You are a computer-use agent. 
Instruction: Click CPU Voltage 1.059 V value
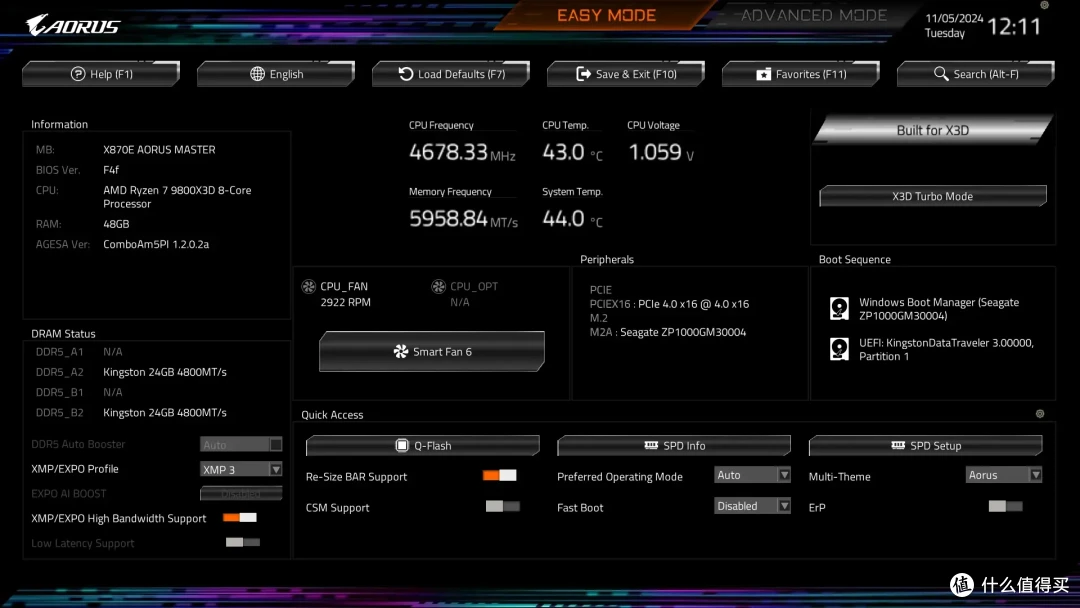point(661,152)
